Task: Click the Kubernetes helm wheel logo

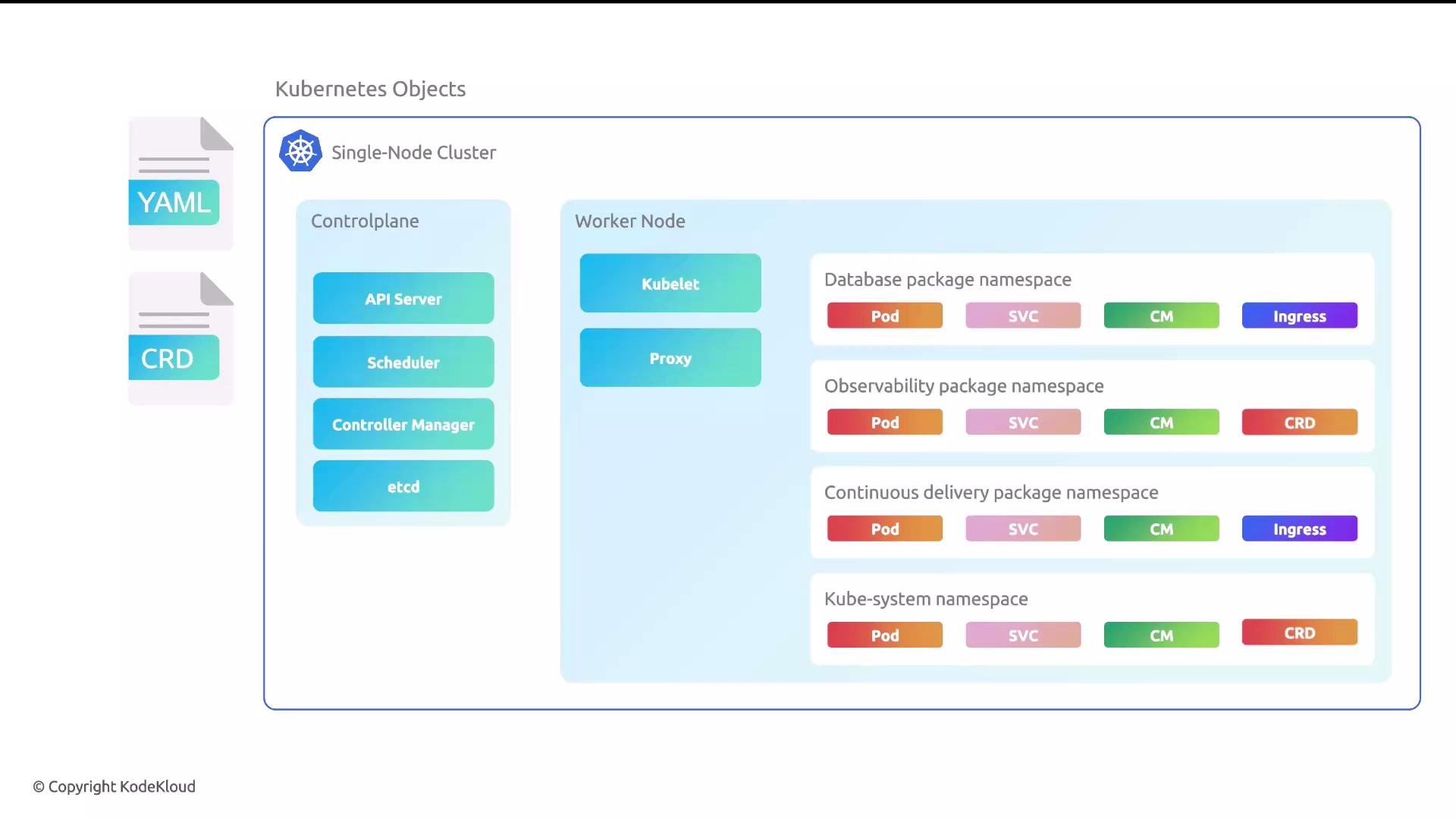Action: click(x=300, y=151)
